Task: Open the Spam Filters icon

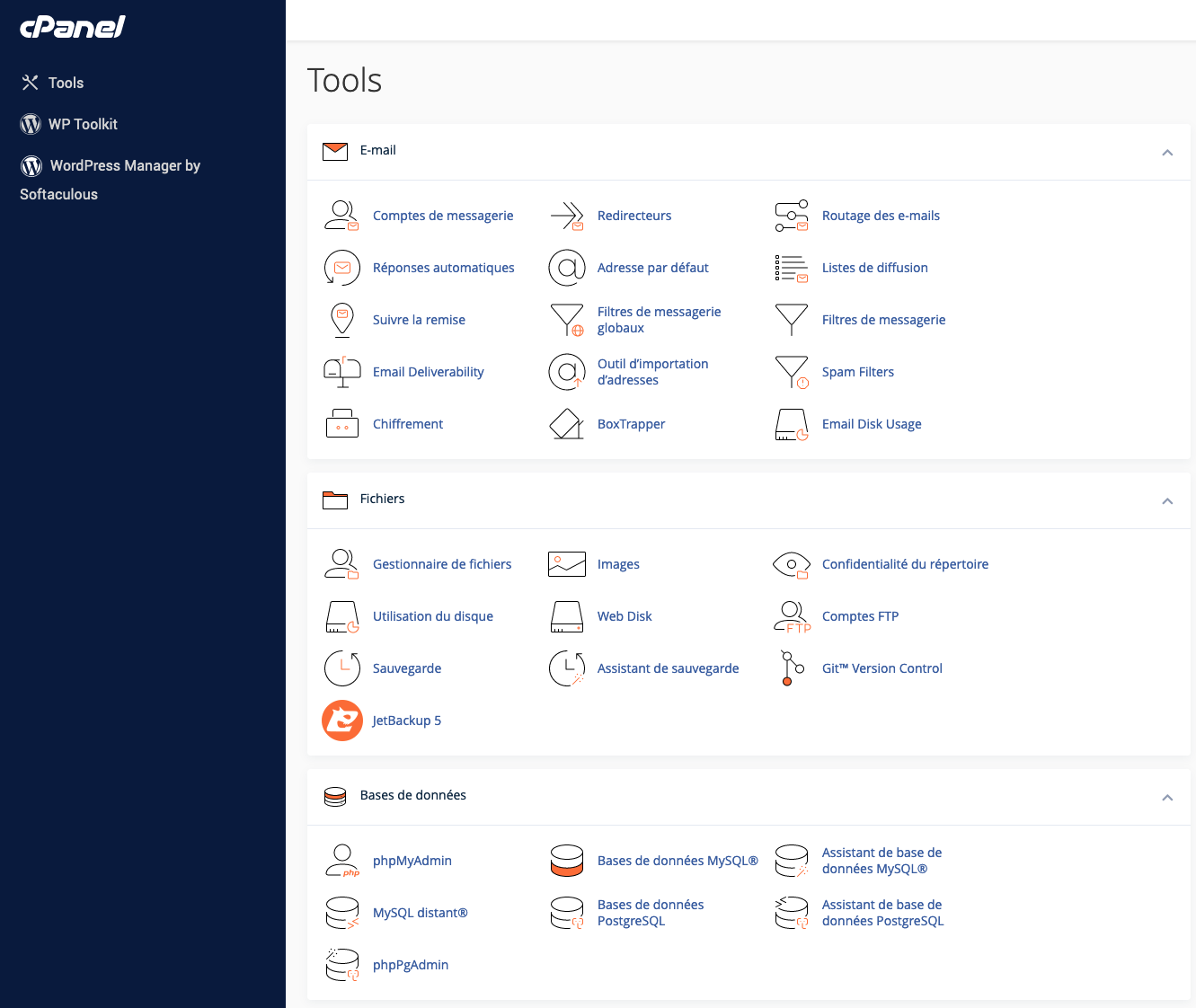Action: coord(792,372)
